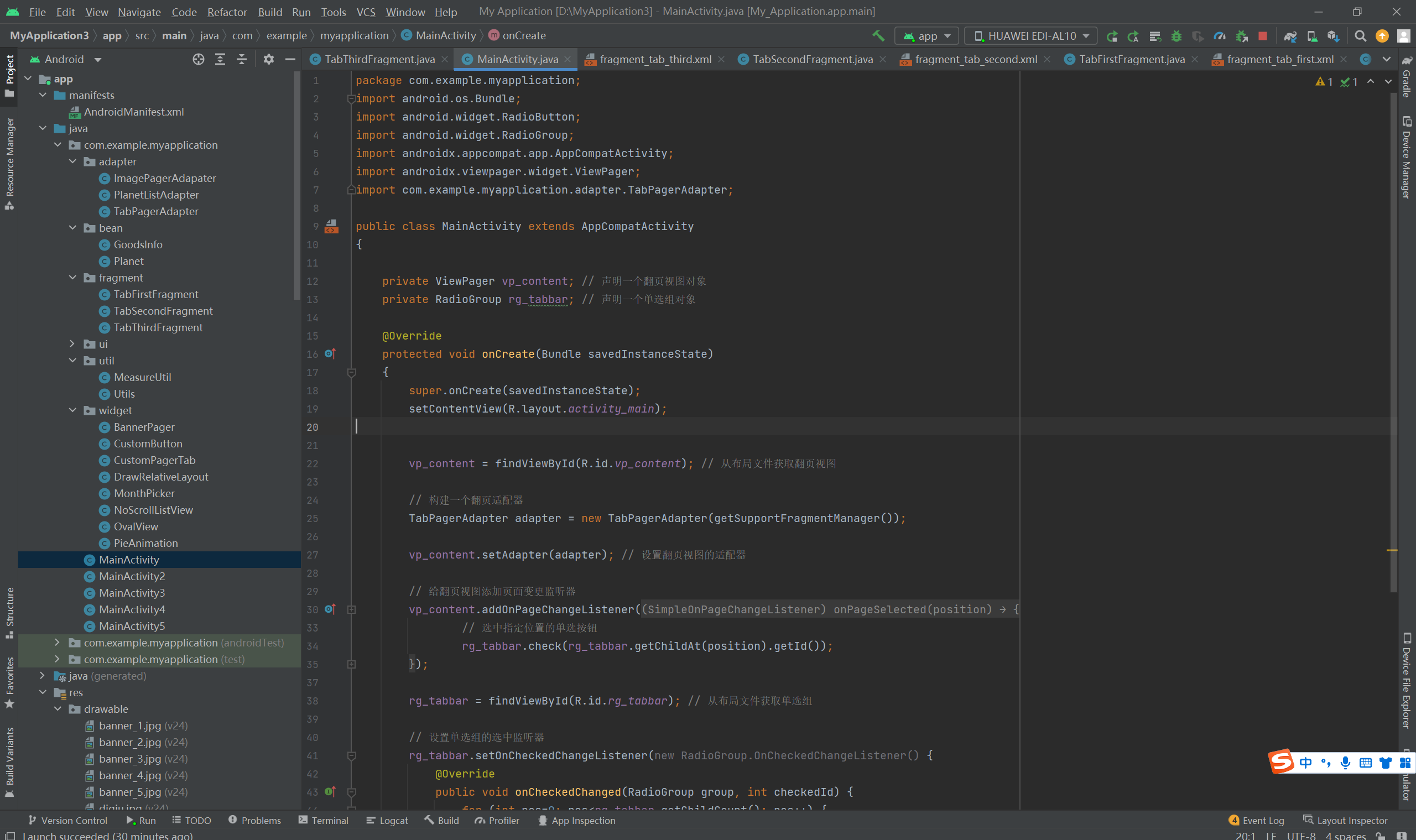Viewport: 1416px width, 840px height.
Task: Click the Make Project hammer icon
Action: pyautogui.click(x=878, y=35)
